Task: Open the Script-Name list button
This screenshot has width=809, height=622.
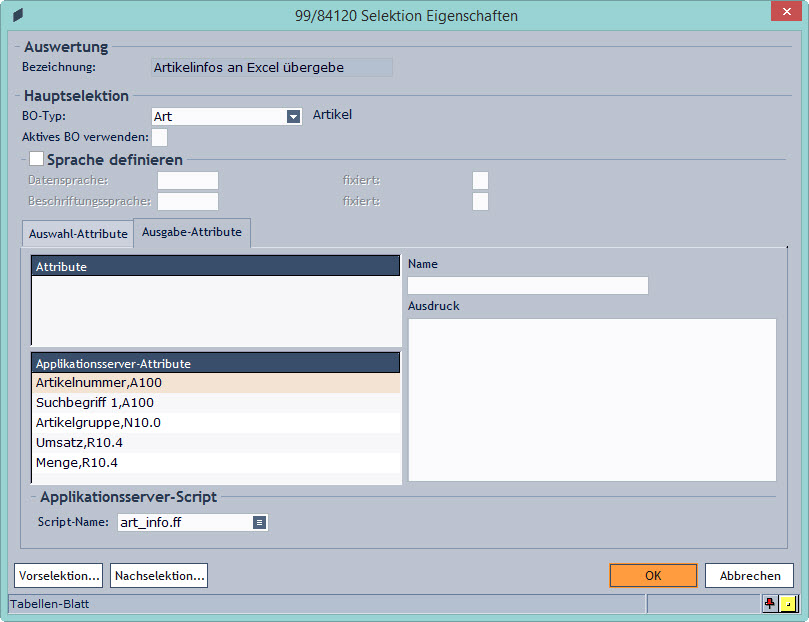Action: tap(260, 522)
